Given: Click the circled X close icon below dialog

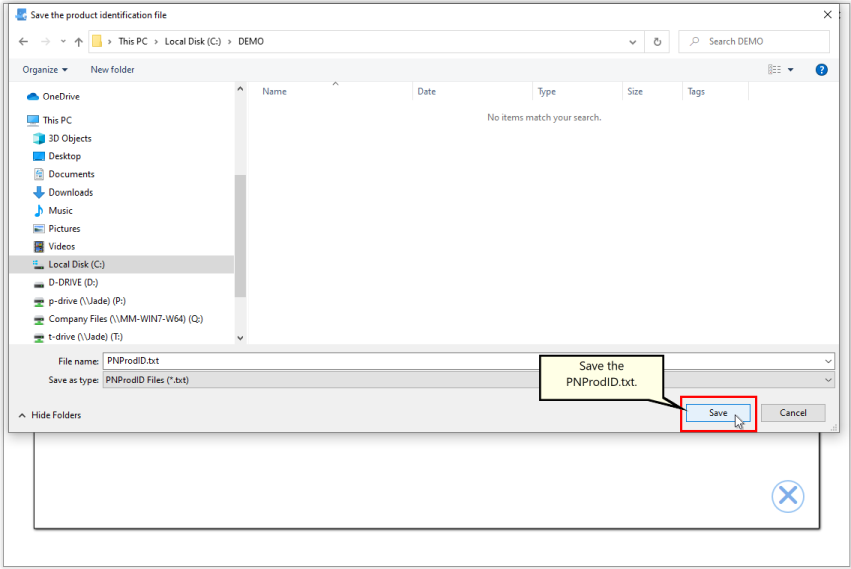Looking at the screenshot, I should pyautogui.click(x=788, y=496).
